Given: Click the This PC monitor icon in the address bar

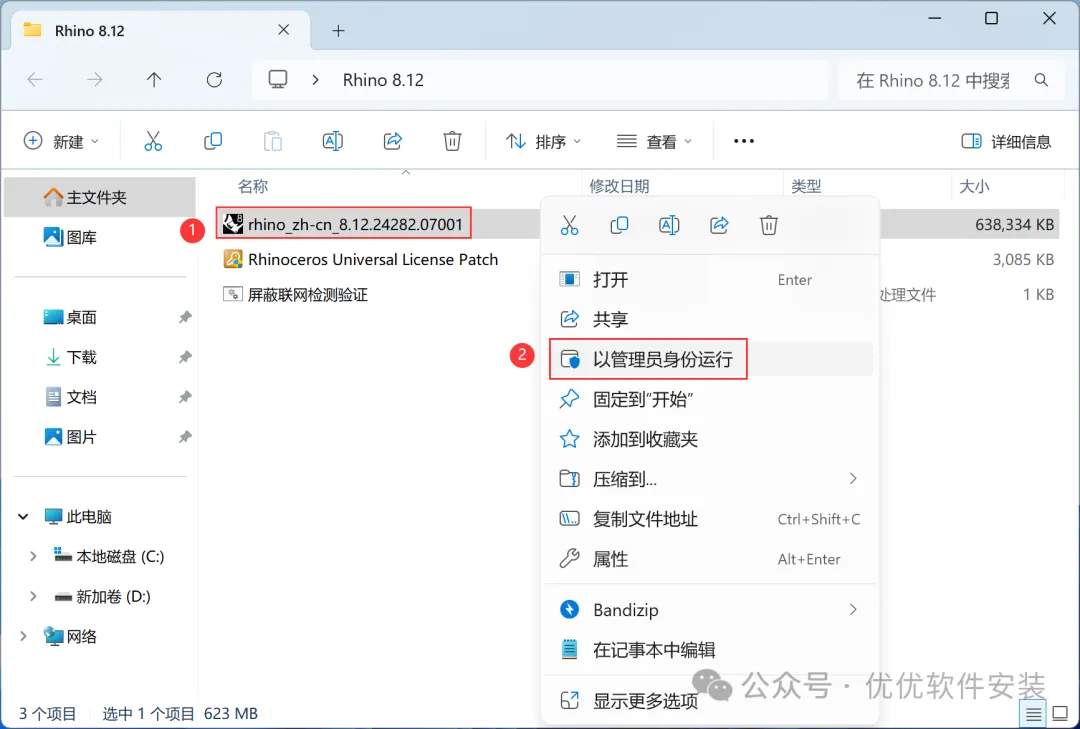Looking at the screenshot, I should [x=278, y=80].
